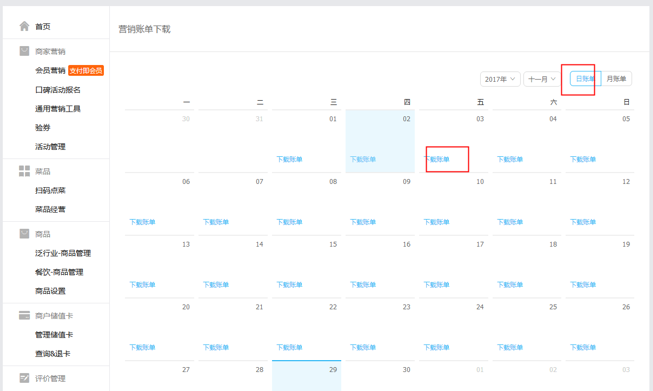Open 通用营销工具 menu item
Viewport: 653px width, 391px height.
[58, 109]
